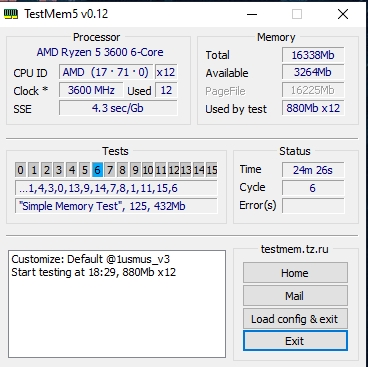This screenshot has height=367, width=368.
Task: Select test number 8 box
Action: 122,170
